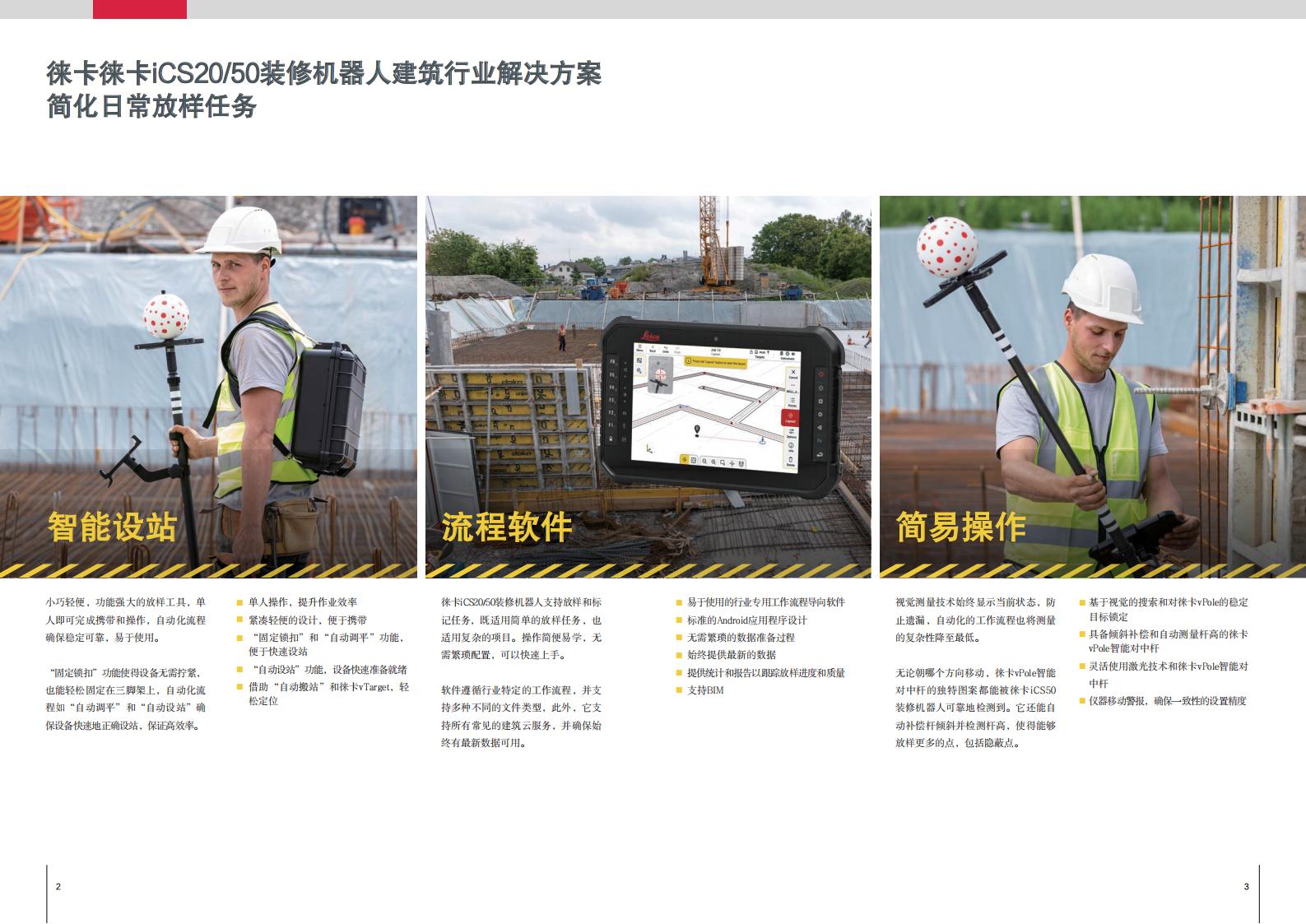
Task: Click the yellow heading "智能设站"
Action: pos(112,527)
